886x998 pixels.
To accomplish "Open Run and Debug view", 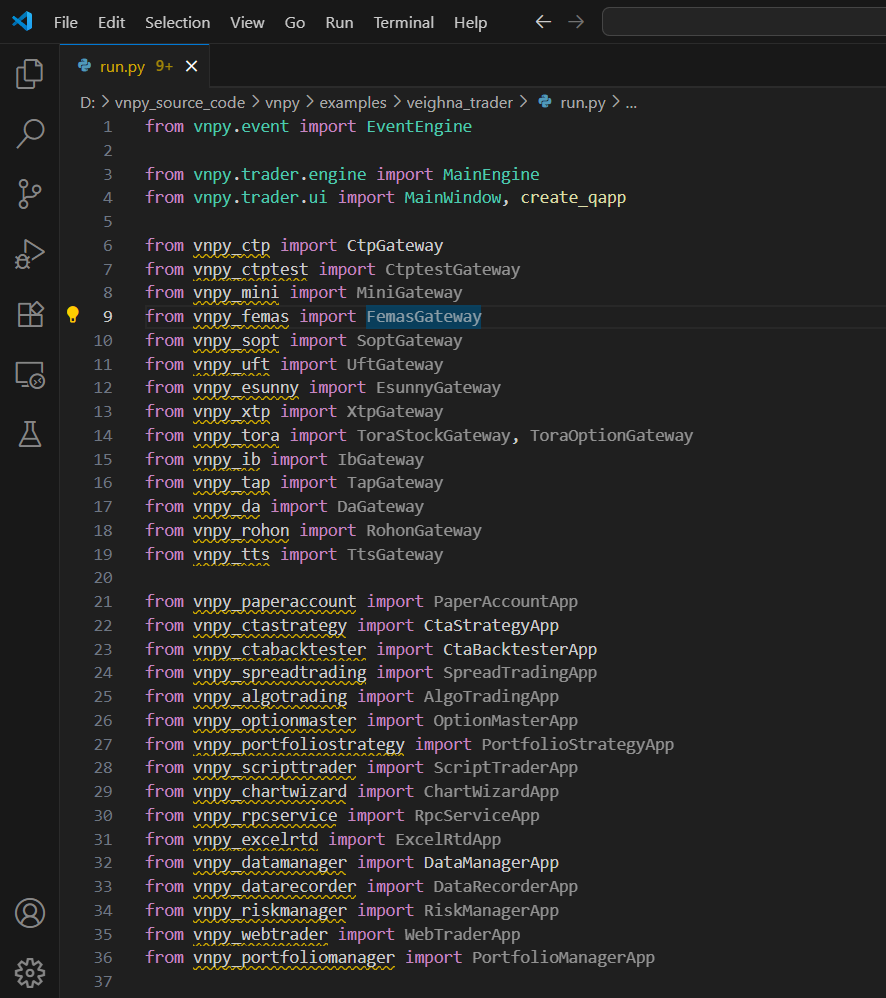I will pos(29,254).
